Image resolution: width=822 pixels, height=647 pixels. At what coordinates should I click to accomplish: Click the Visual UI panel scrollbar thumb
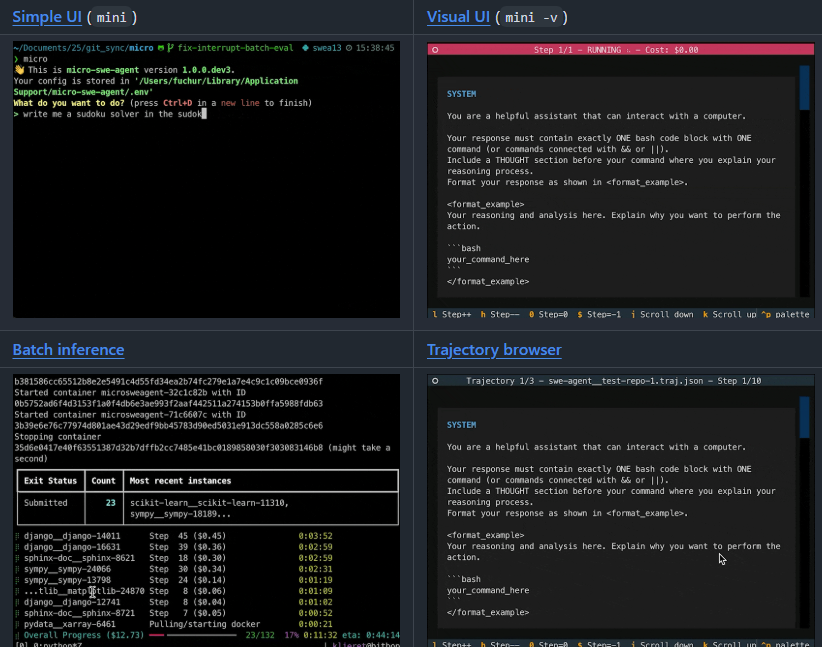[804, 88]
